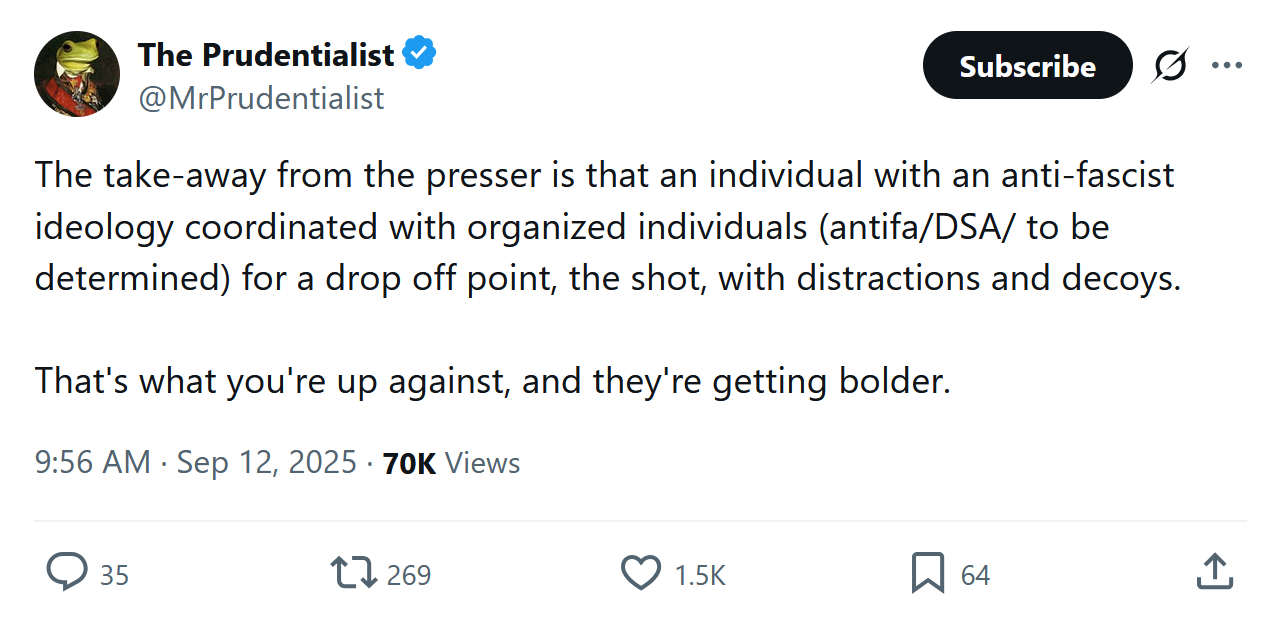Click the 269 reposts count
This screenshot has width=1280, height=617.
tap(408, 575)
